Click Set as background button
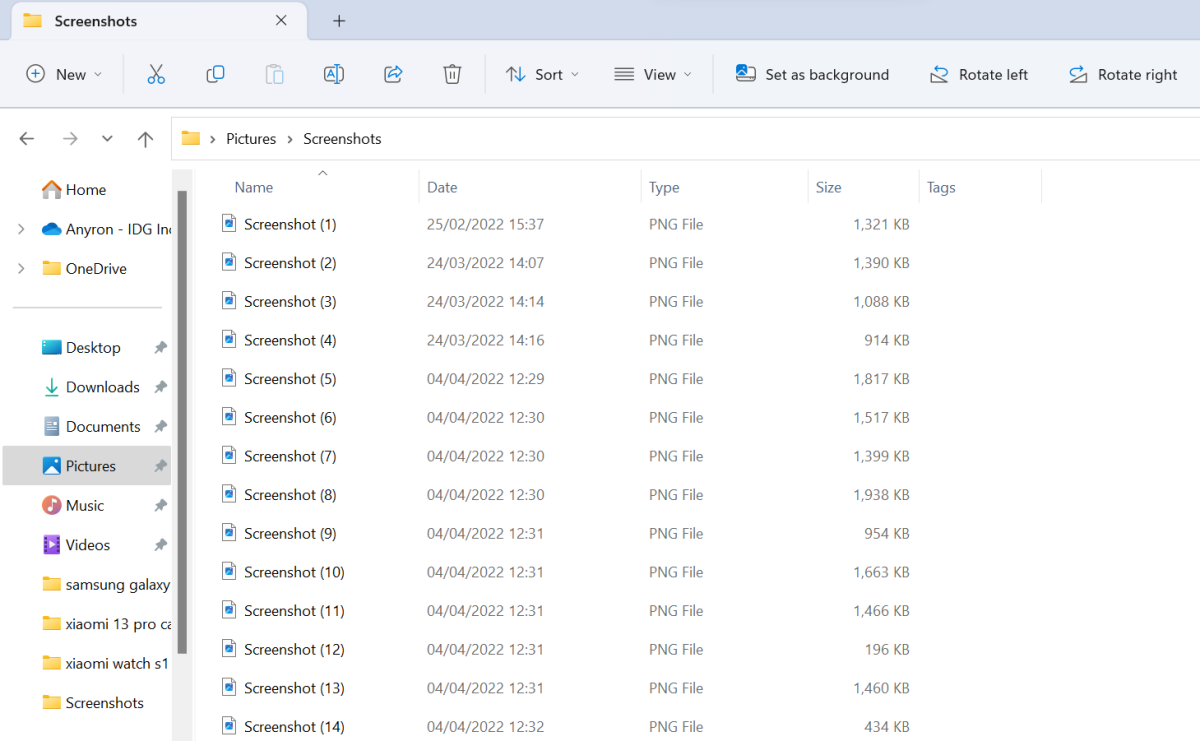 [x=812, y=75]
